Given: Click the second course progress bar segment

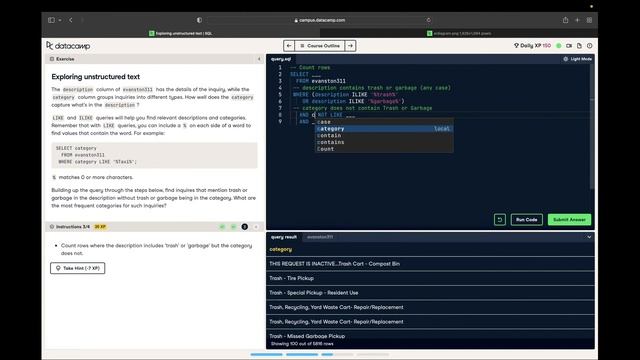Looking at the screenshot, I should click(x=302, y=355).
